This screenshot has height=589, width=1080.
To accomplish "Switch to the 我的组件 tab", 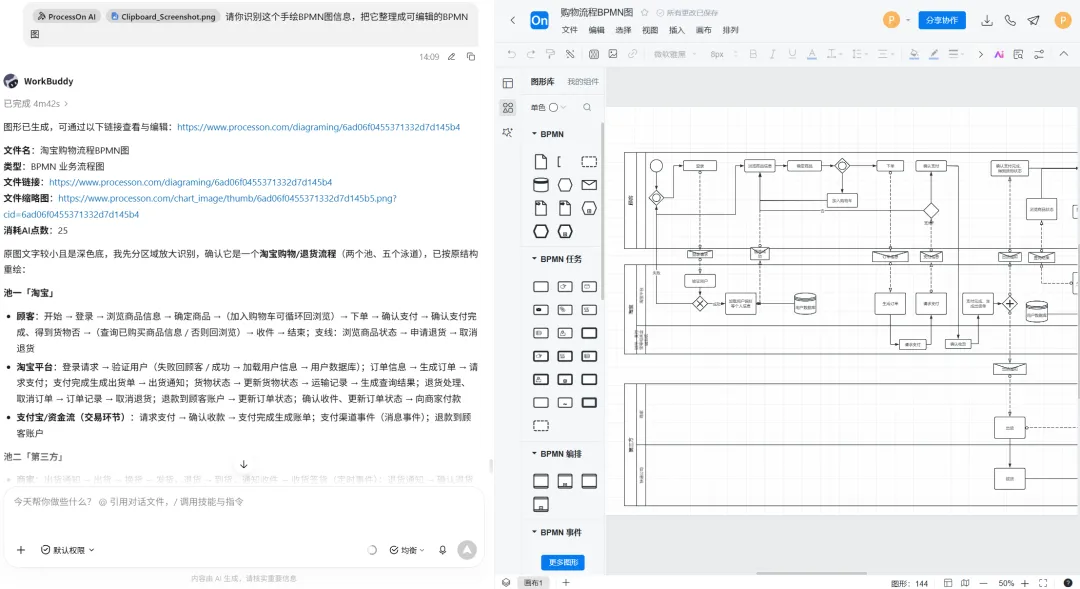I will click(x=583, y=81).
